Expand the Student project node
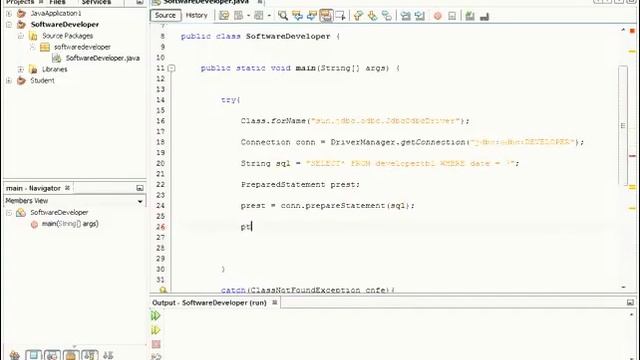 [9, 81]
